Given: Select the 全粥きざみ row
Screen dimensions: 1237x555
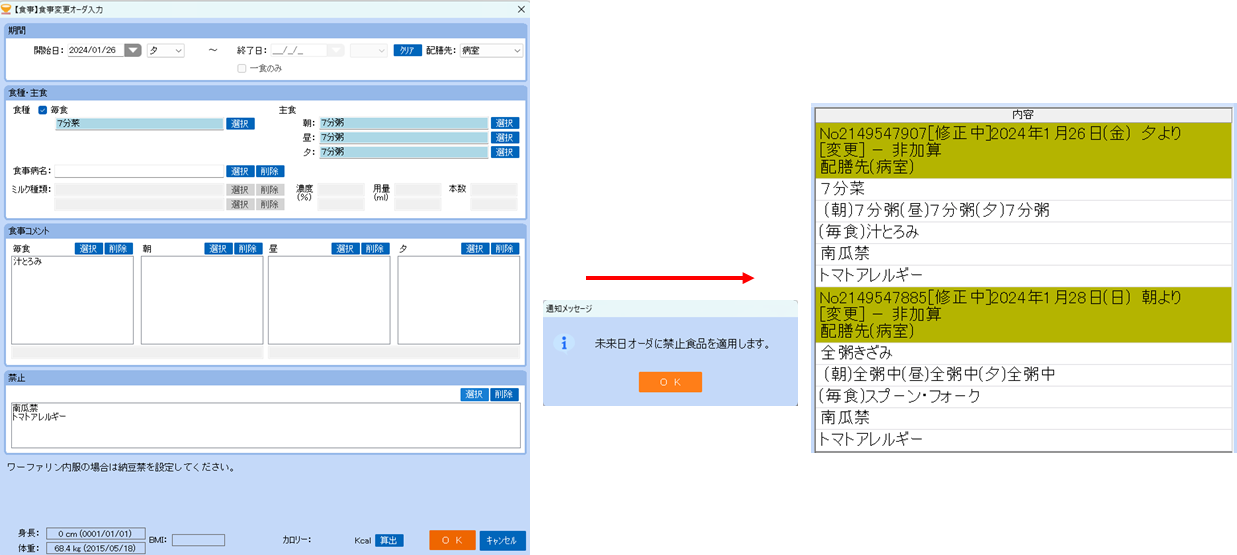Looking at the screenshot, I should coord(1023,353).
